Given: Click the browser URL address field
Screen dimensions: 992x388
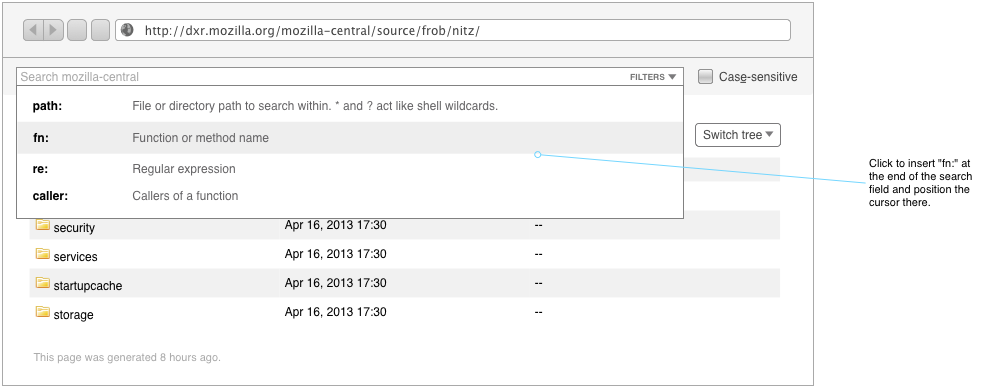Looking at the screenshot, I should click(452, 30).
